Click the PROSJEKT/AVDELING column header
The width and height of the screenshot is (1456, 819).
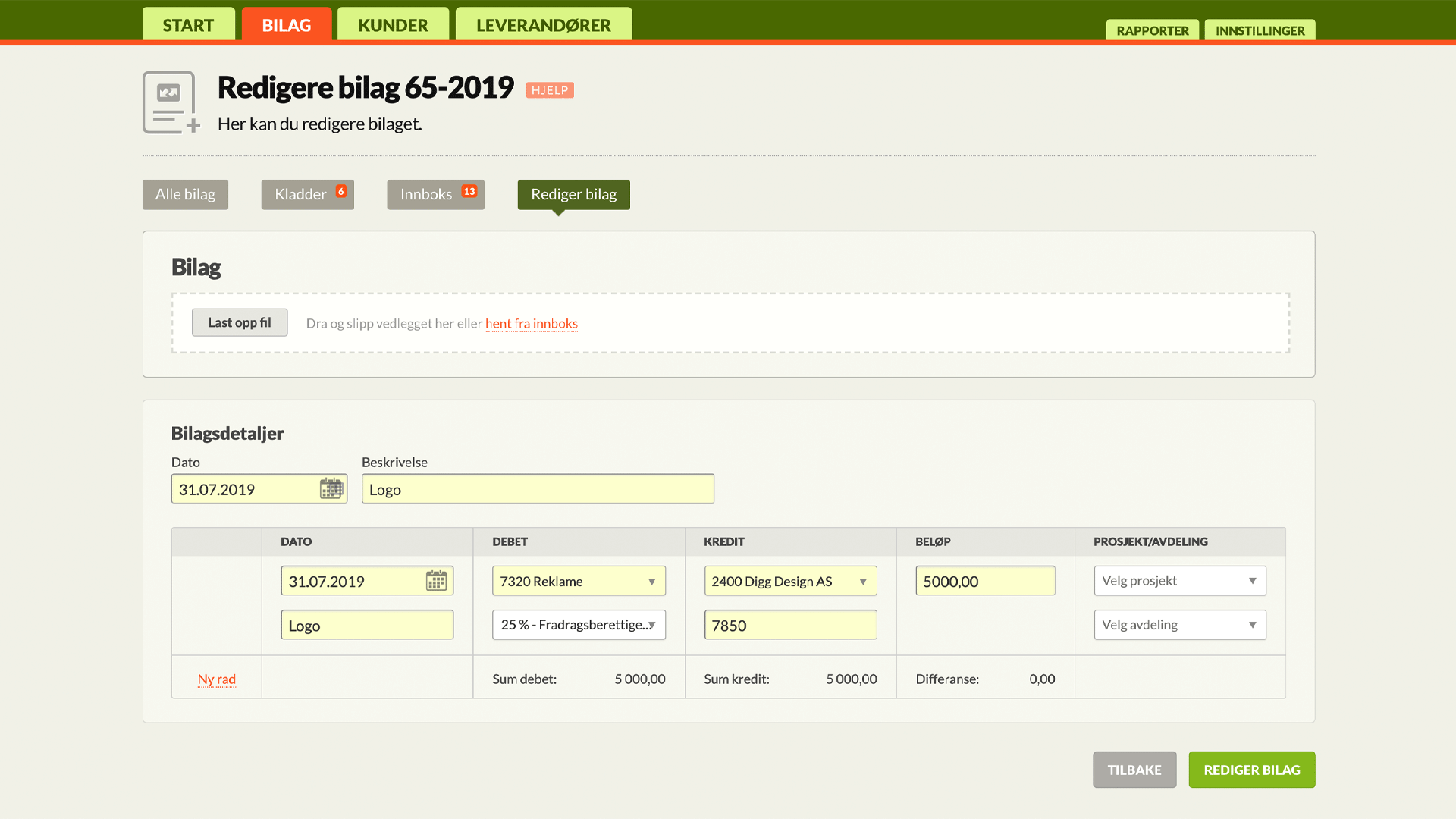pos(1150,541)
